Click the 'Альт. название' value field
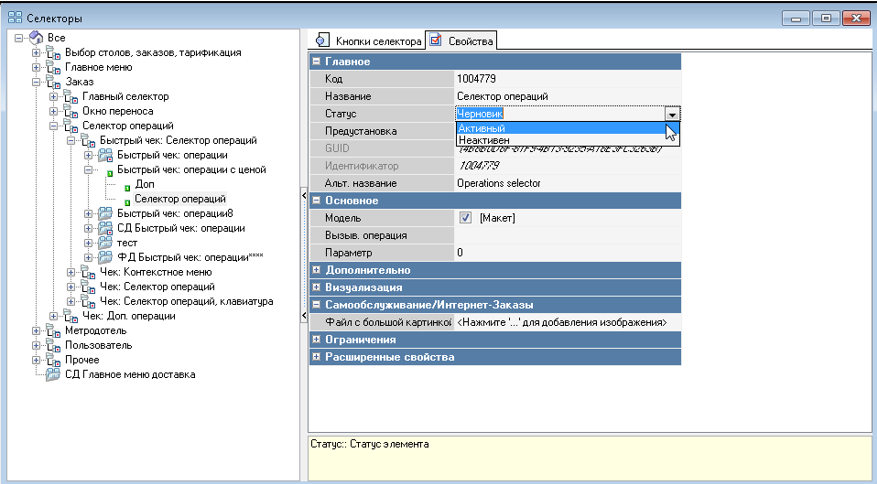The width and height of the screenshot is (877, 484). point(566,184)
